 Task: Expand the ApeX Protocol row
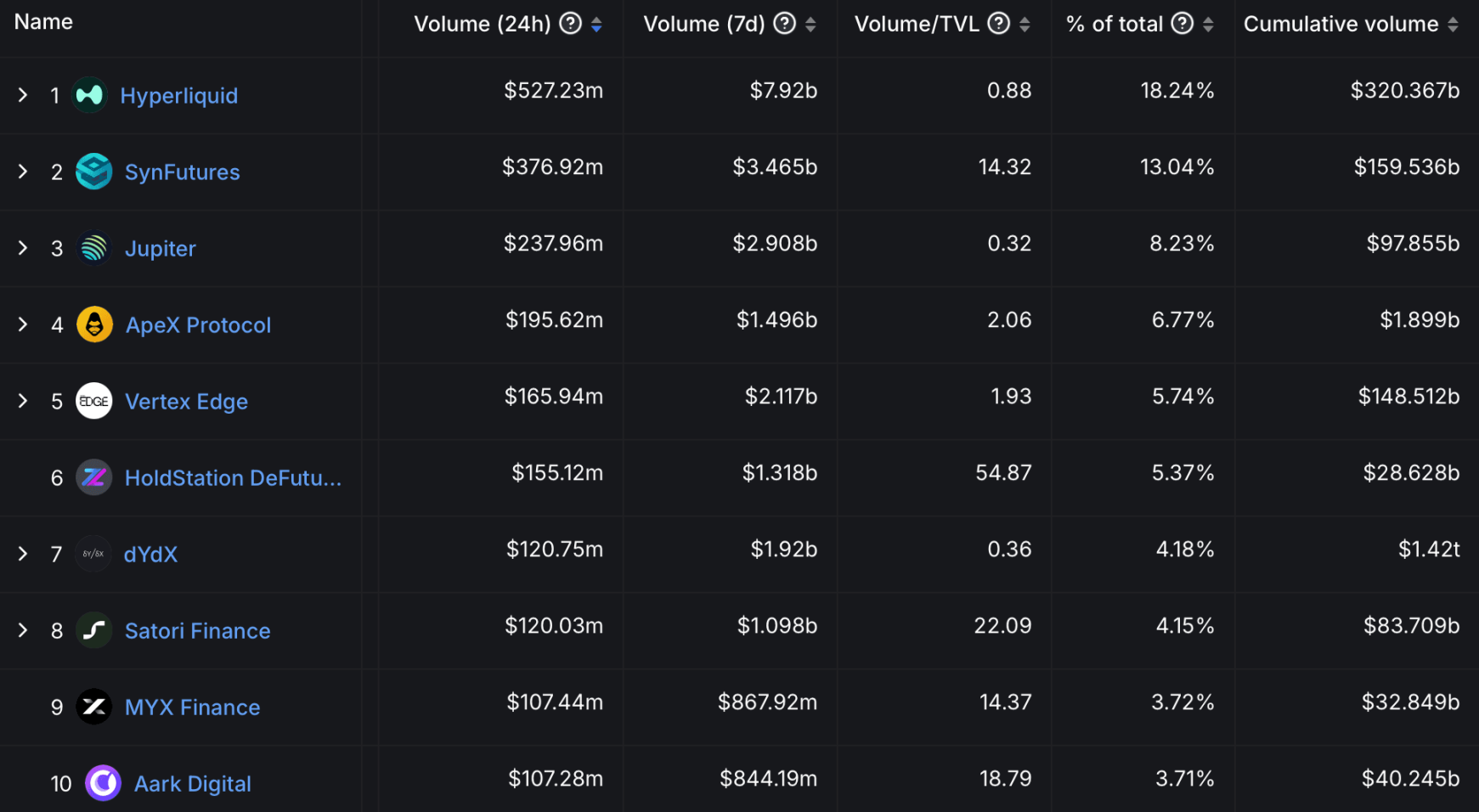click(x=23, y=324)
